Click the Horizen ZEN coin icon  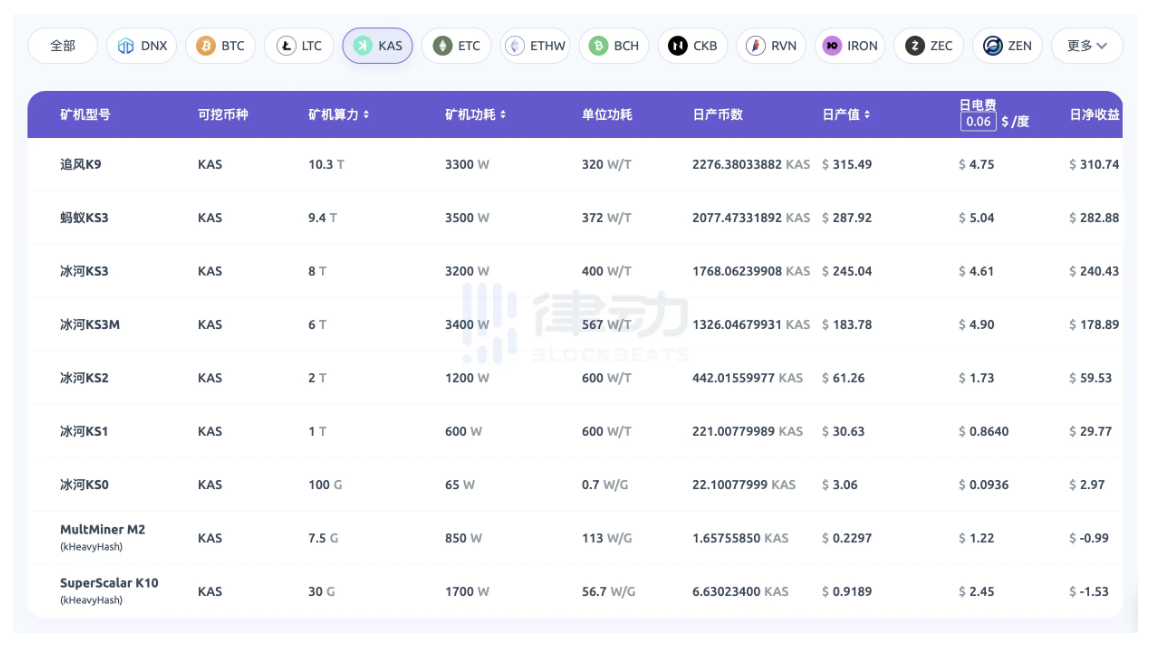[992, 46]
